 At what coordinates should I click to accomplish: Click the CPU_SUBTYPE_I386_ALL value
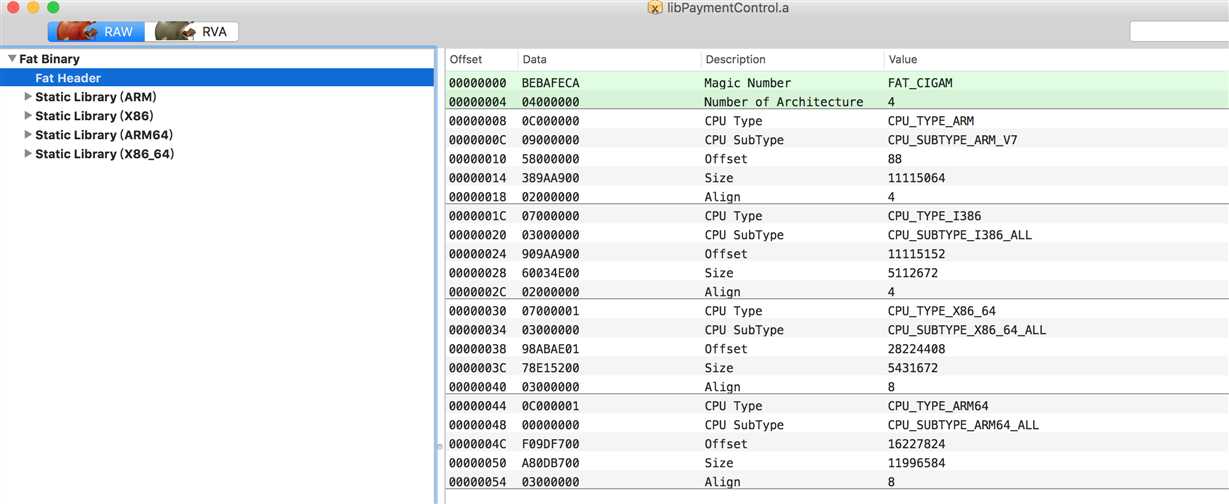click(x=959, y=235)
